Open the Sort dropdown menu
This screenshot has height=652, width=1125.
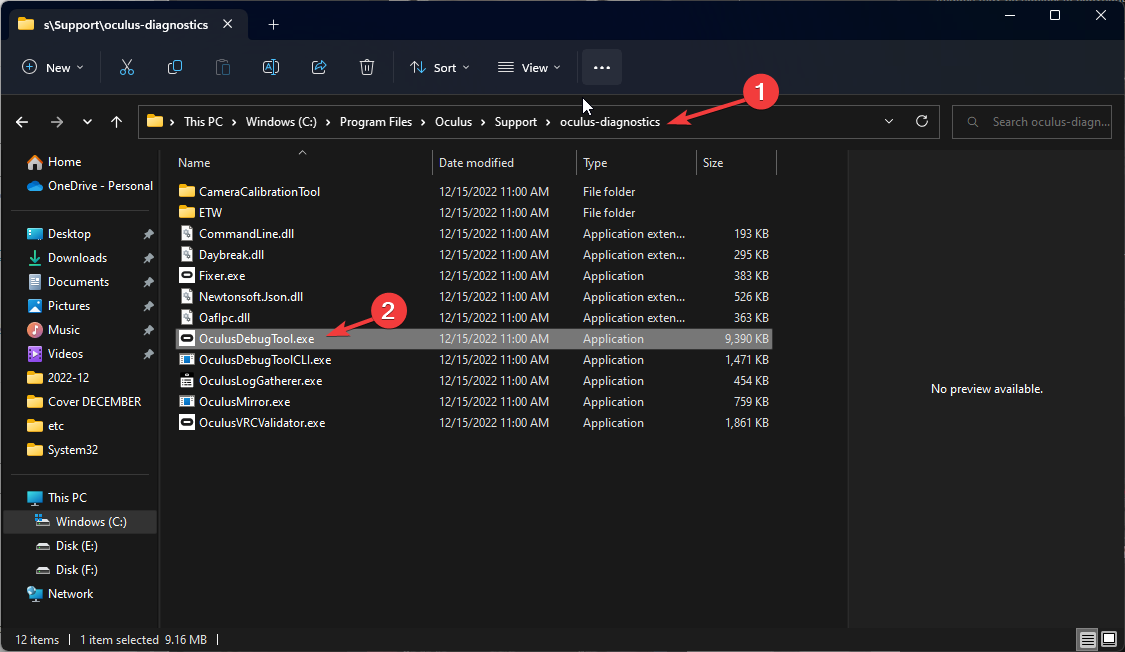(439, 67)
